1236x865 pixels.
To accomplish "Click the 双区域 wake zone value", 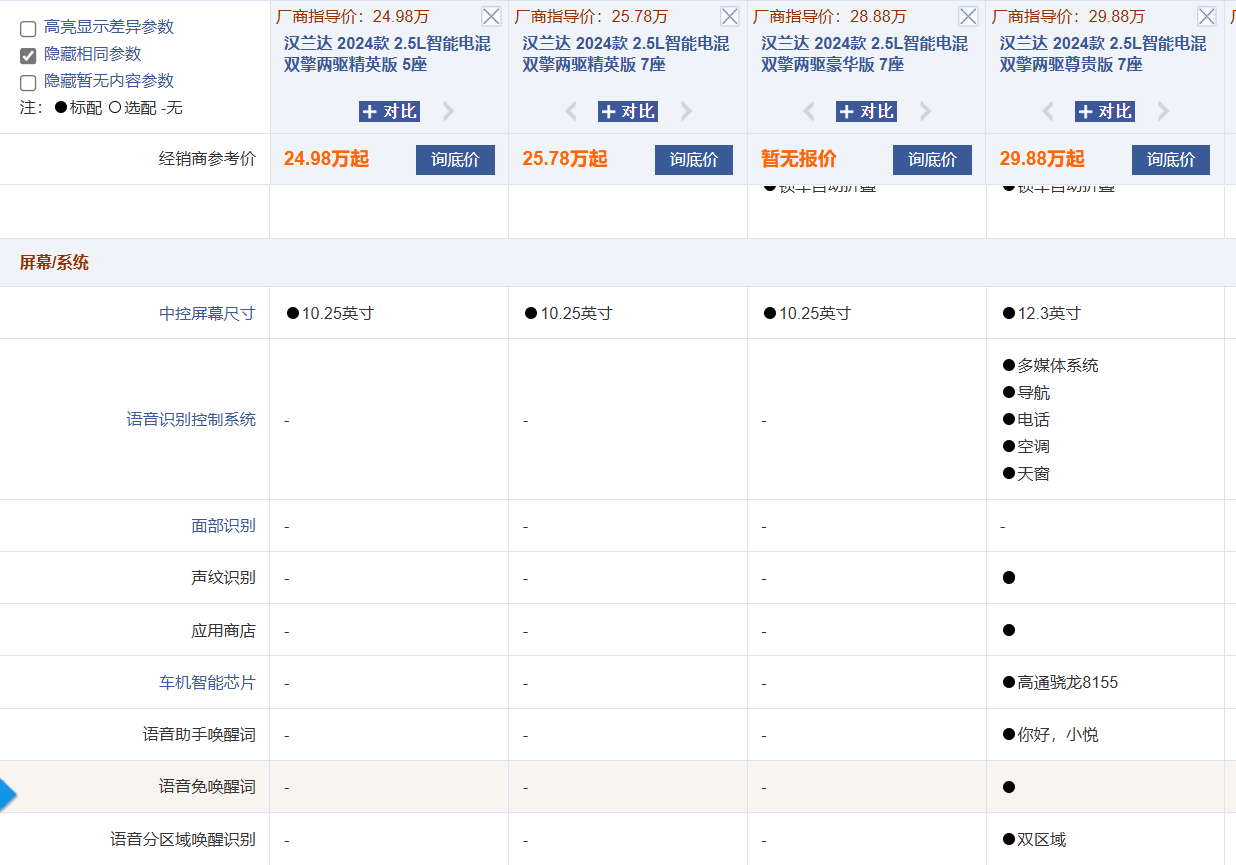I will point(1041,839).
